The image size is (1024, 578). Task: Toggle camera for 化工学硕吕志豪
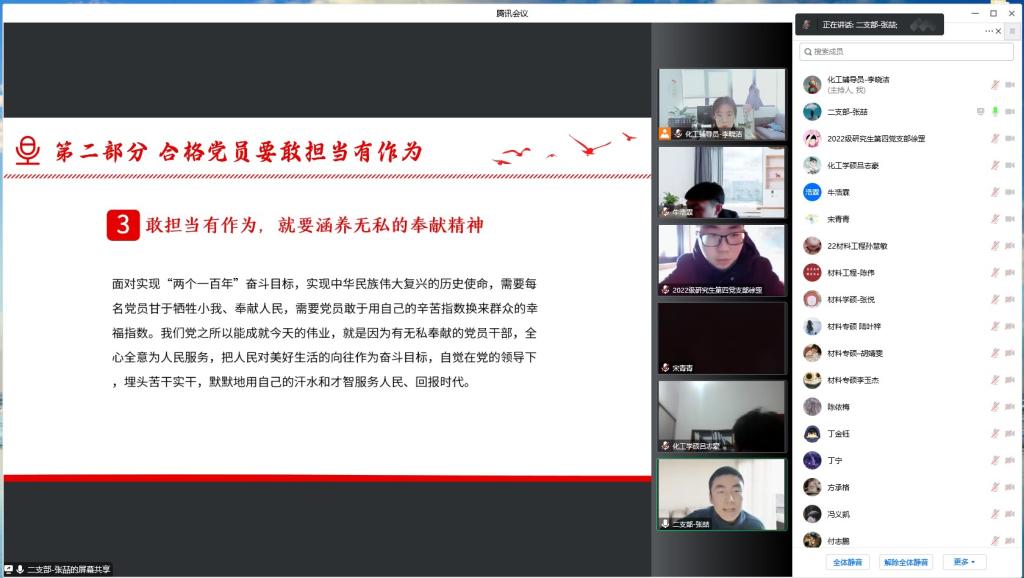1009,165
